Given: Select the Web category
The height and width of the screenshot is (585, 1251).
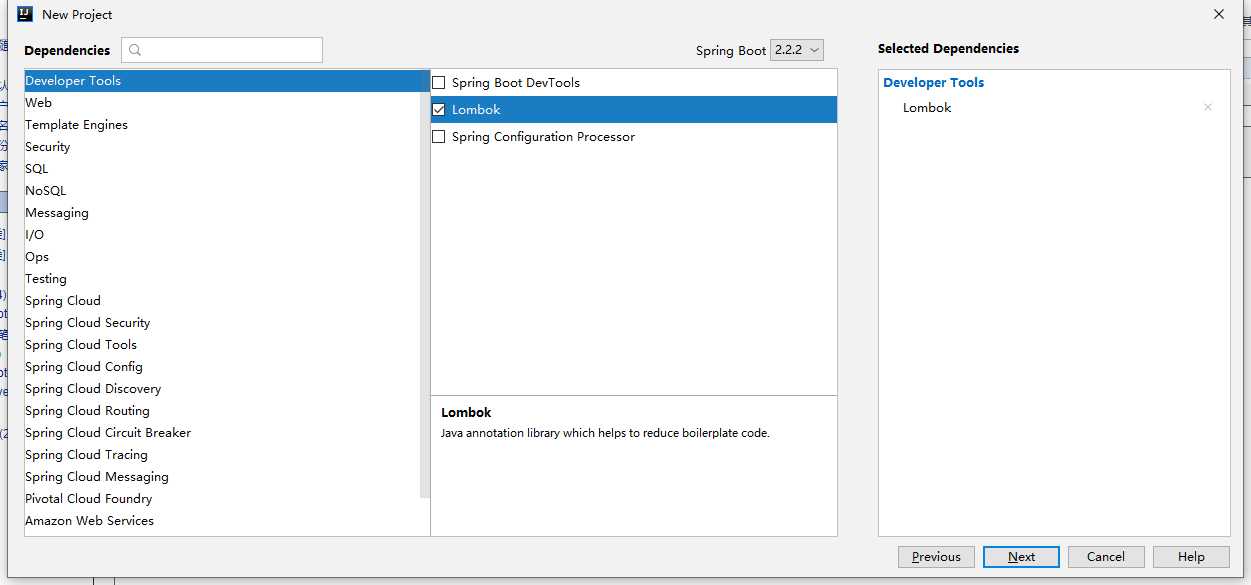Looking at the screenshot, I should click(x=223, y=103).
